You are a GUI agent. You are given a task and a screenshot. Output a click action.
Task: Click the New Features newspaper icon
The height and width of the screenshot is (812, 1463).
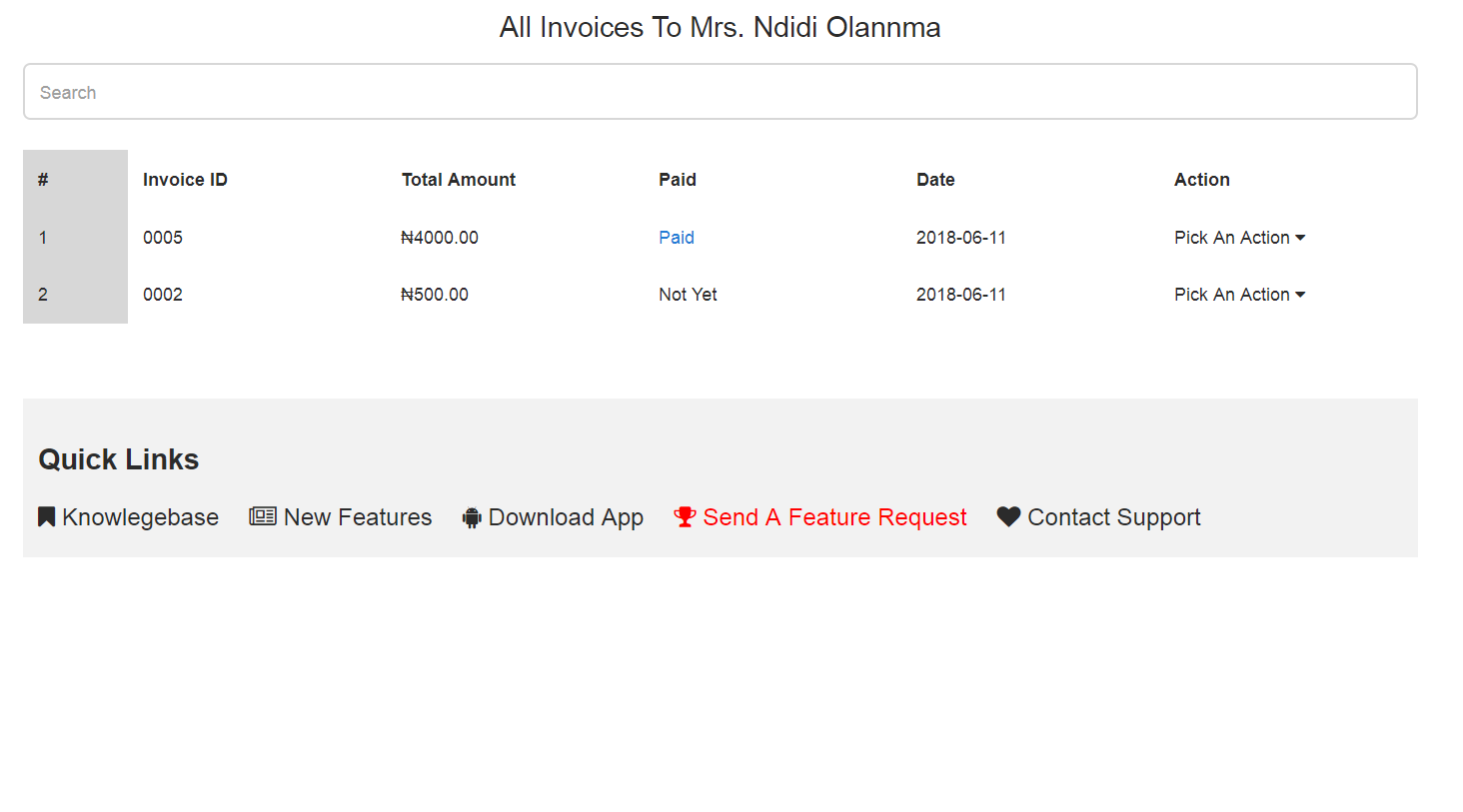[x=263, y=516]
